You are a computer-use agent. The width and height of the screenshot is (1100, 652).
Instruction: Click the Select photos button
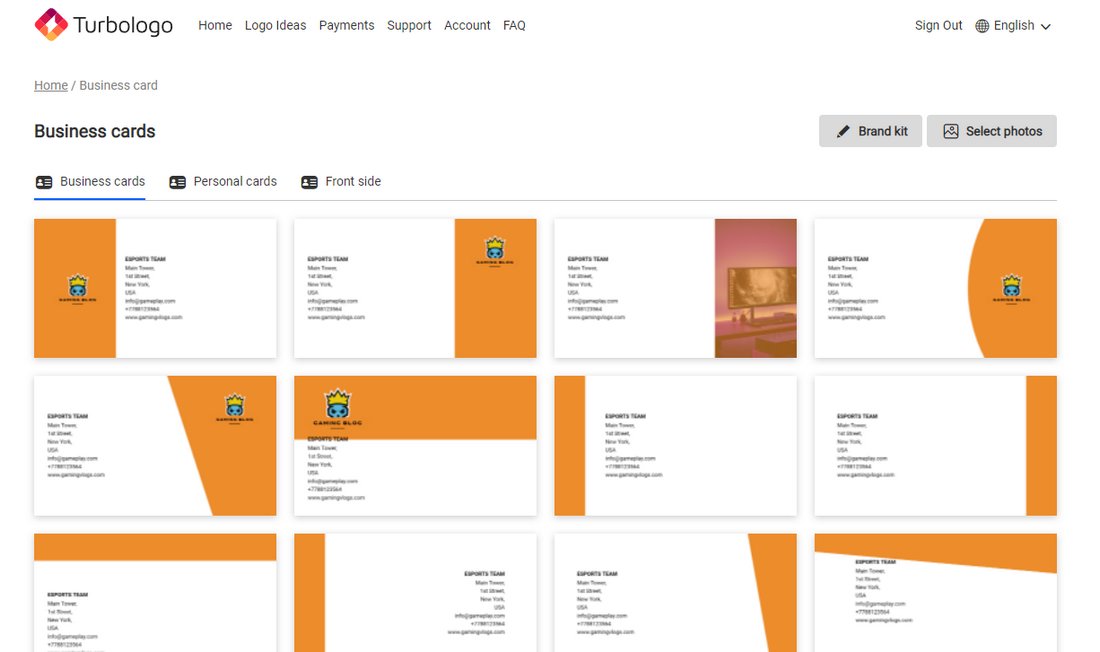pos(991,131)
